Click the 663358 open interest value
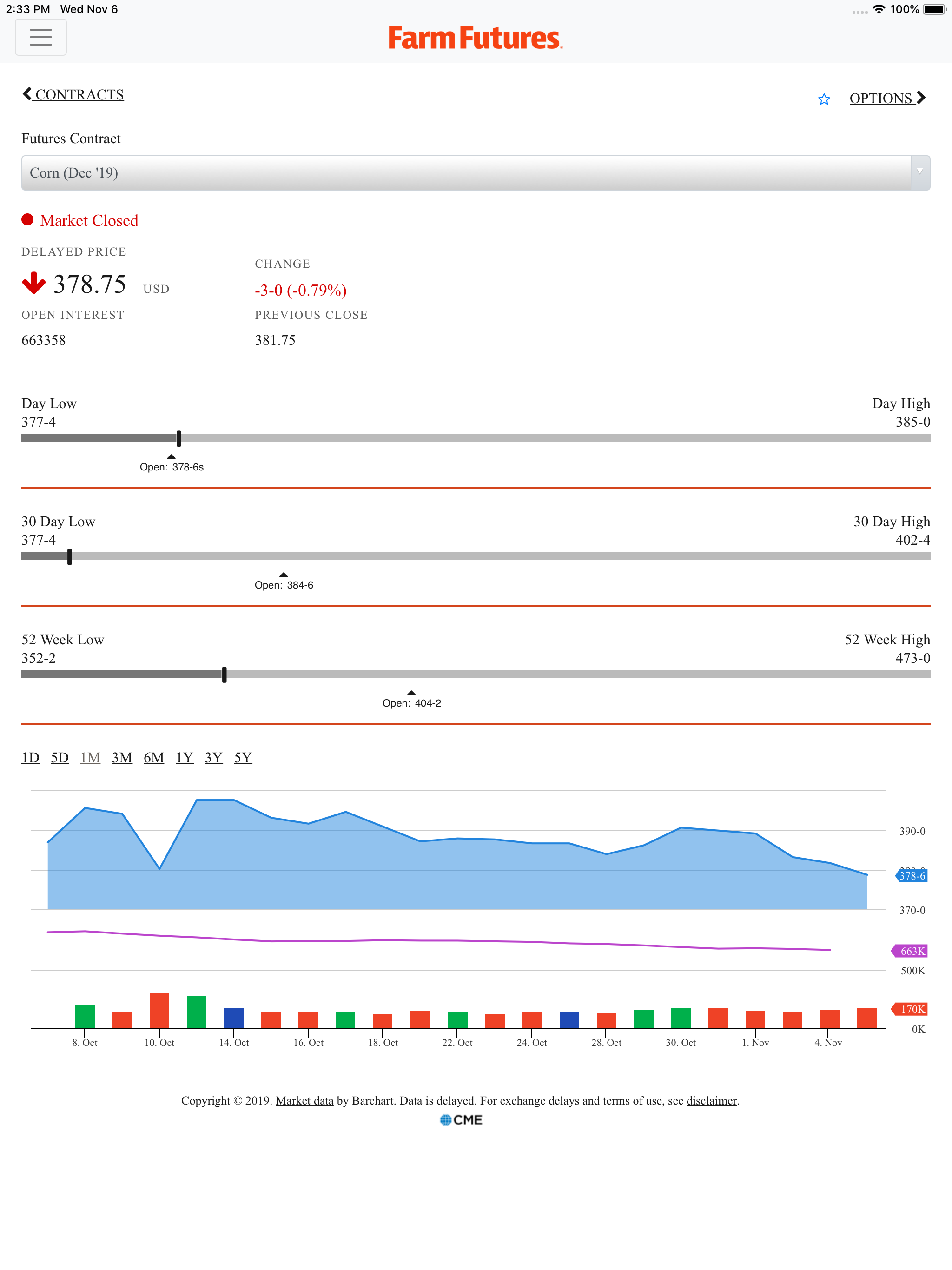The image size is (952, 1270). [x=44, y=340]
